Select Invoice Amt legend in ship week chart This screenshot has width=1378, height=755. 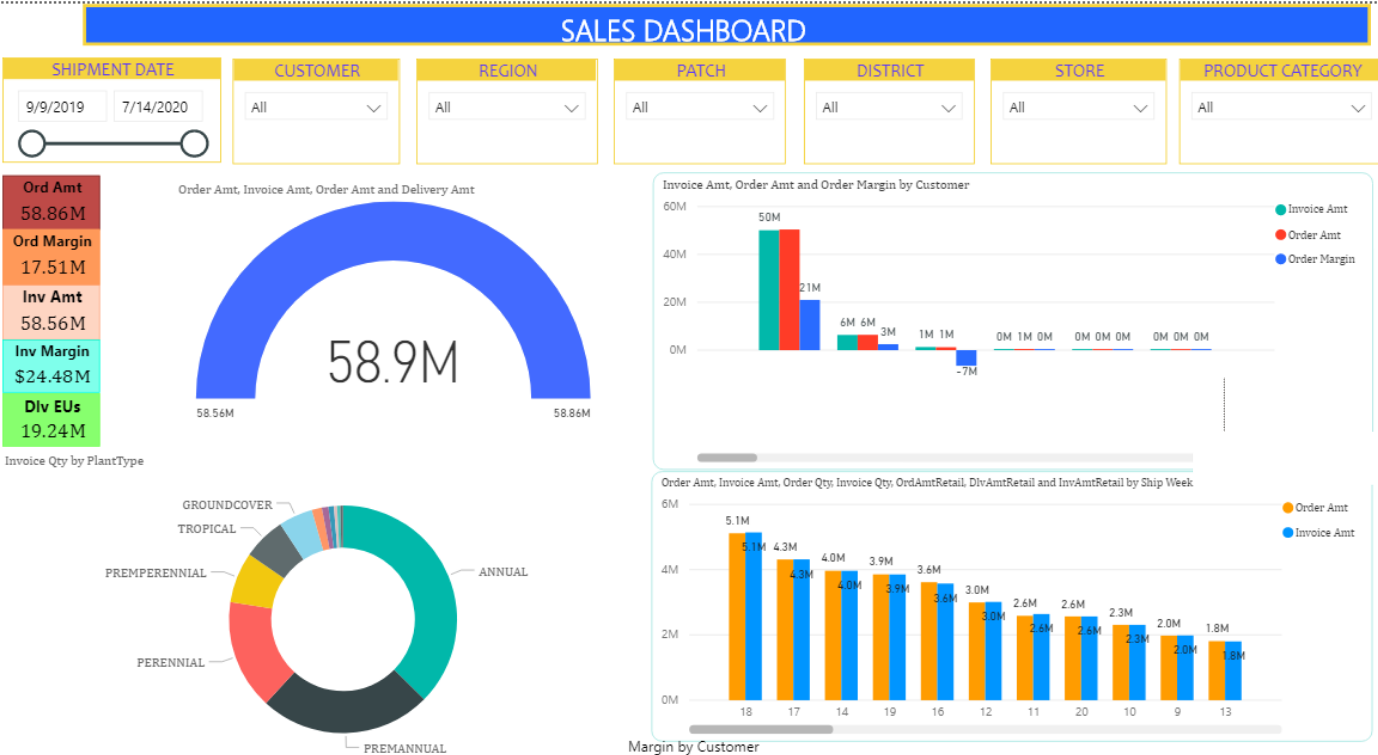pos(1318,533)
